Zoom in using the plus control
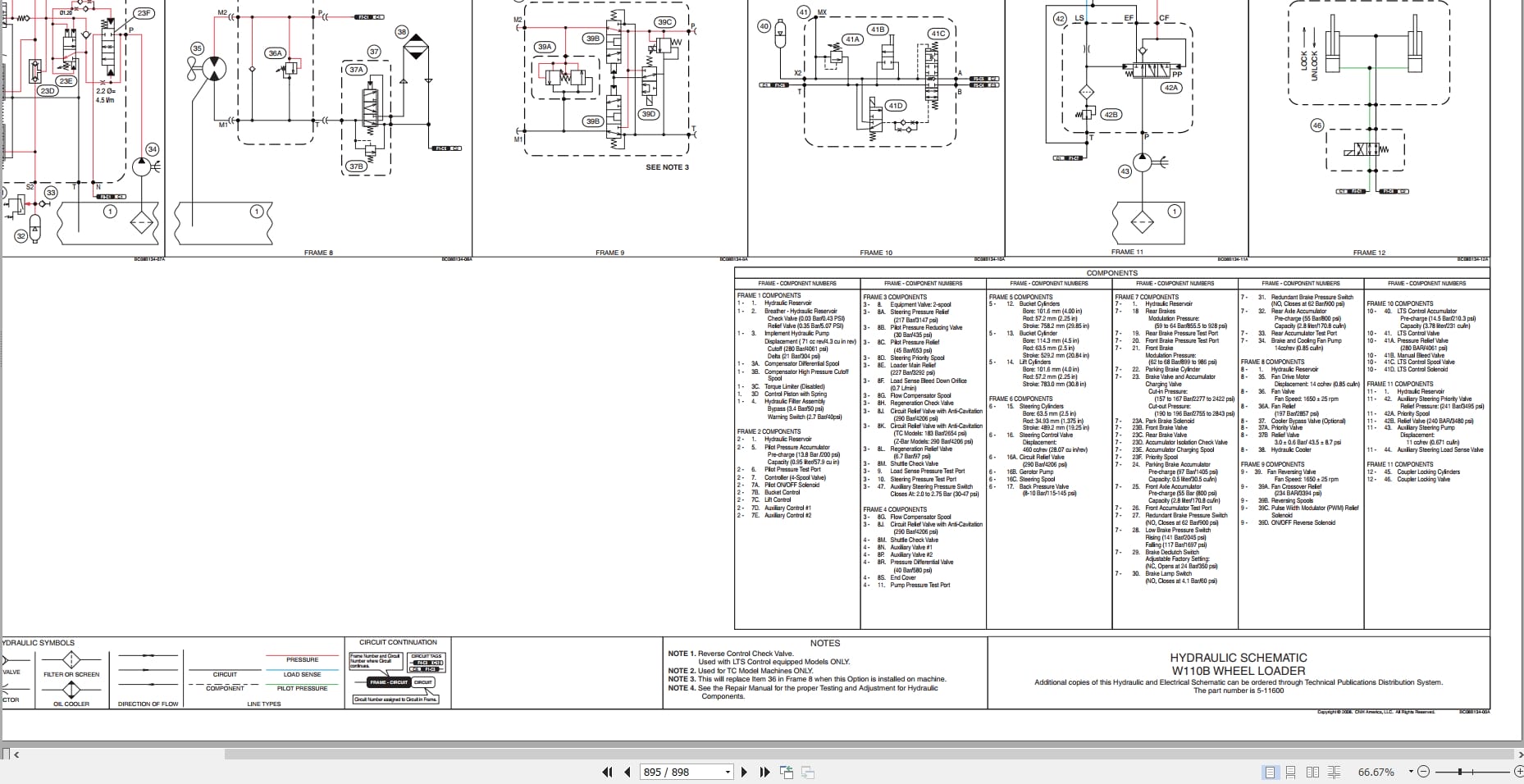This screenshot has height=784, width=1524. click(1520, 772)
